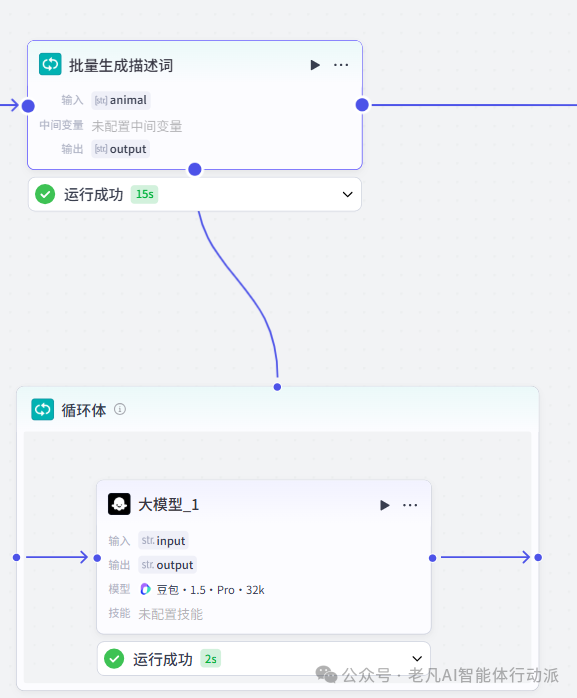Open more options menu of 大模型_1 node
This screenshot has height=698, width=577.
(x=410, y=505)
